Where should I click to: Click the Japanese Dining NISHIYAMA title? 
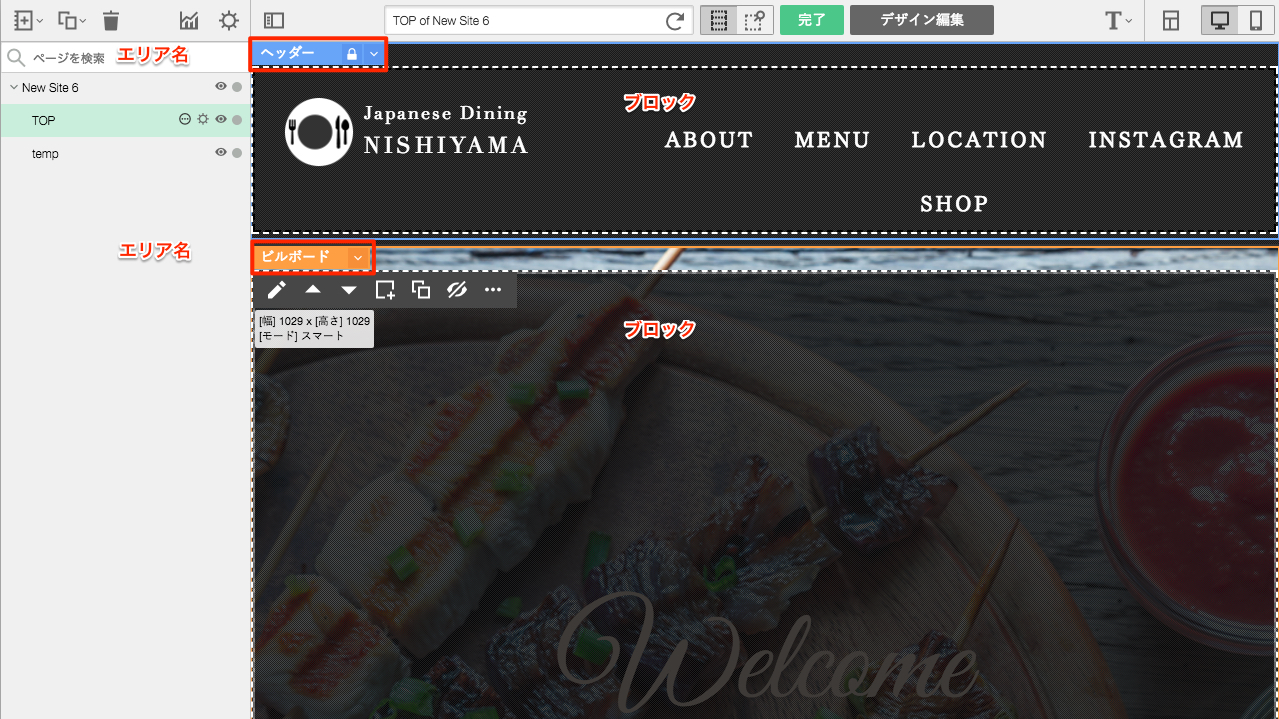click(x=446, y=130)
